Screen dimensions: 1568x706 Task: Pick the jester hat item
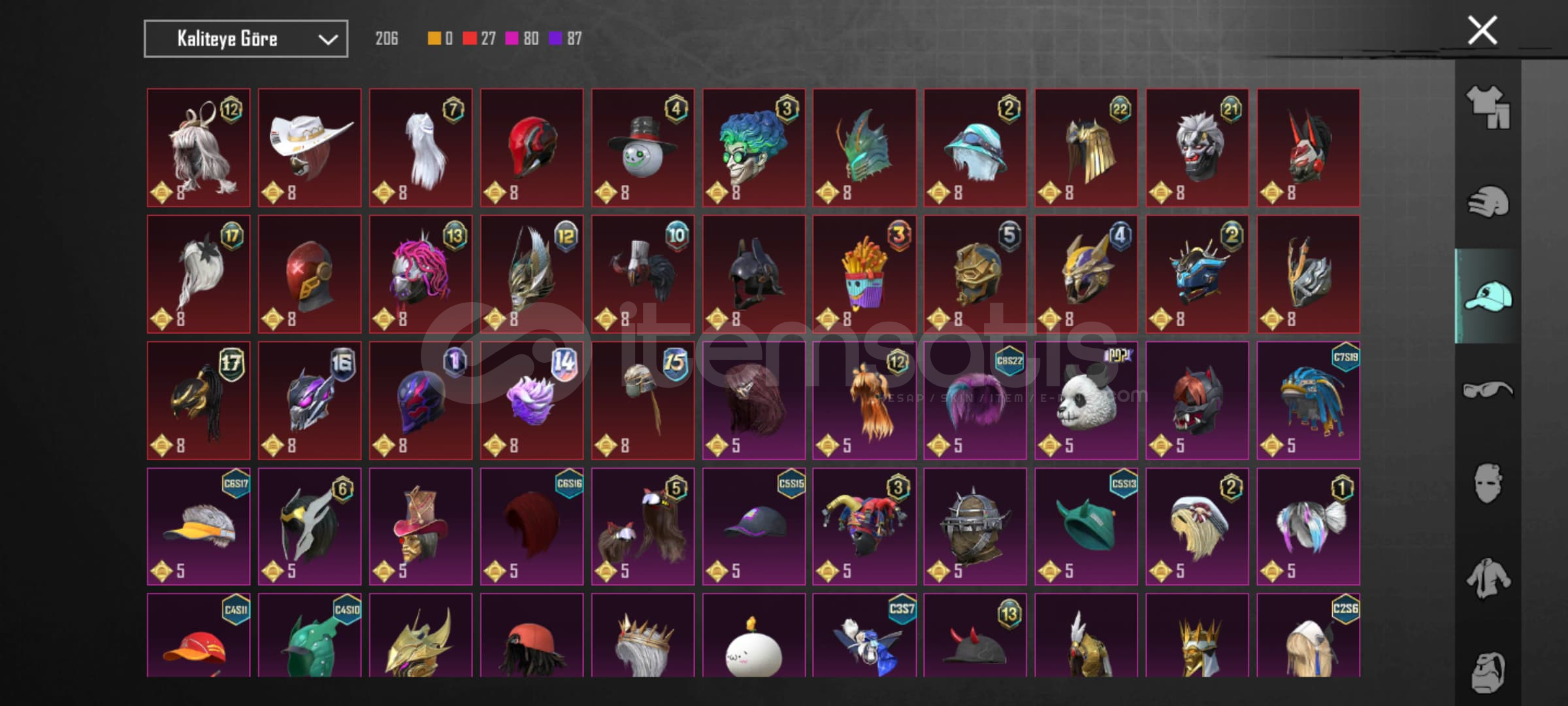[864, 527]
